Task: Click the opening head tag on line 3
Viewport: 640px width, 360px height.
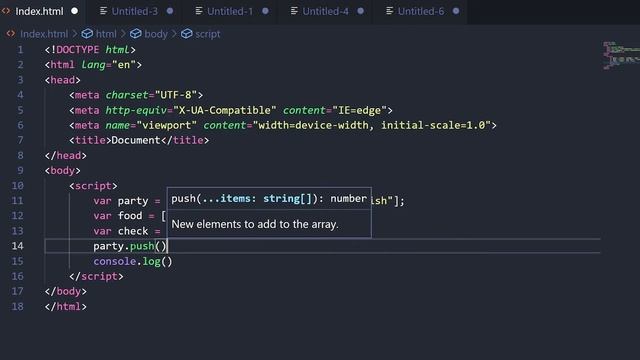Action: [63, 80]
